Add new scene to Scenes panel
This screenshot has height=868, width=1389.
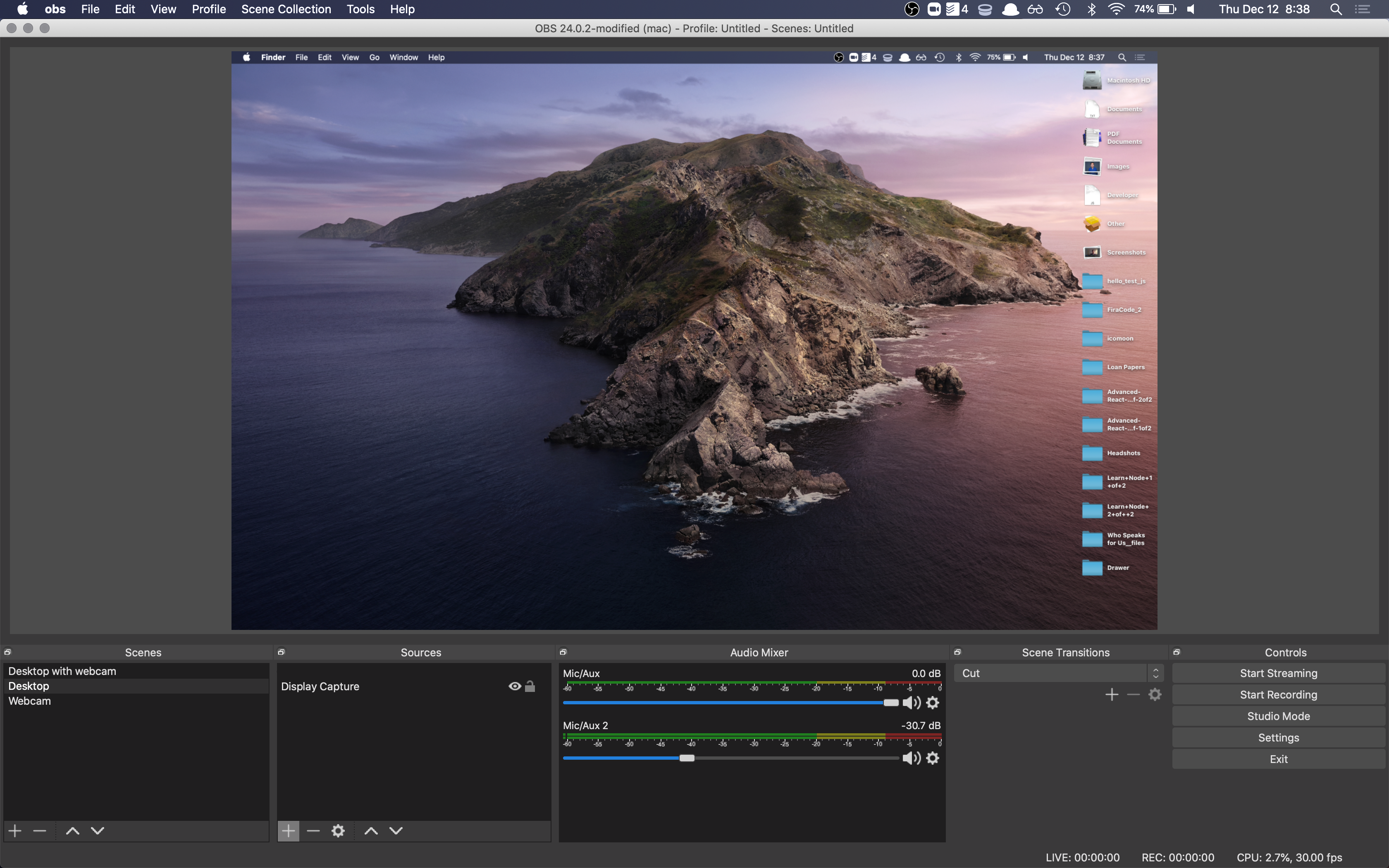pyautogui.click(x=15, y=830)
